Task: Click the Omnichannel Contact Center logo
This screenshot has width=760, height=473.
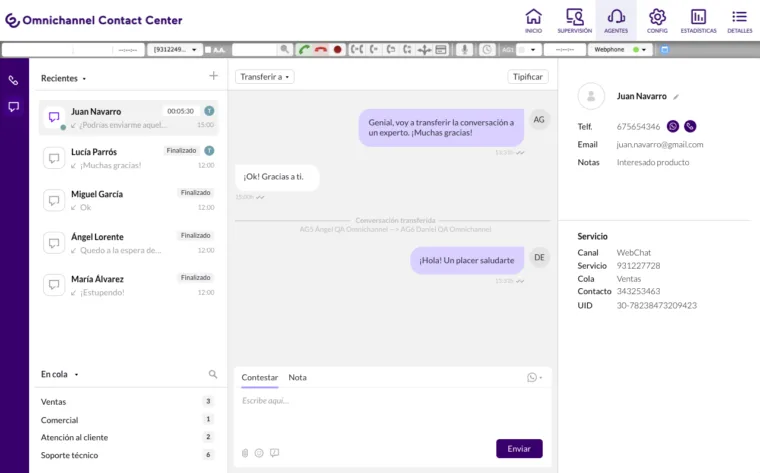Action: [x=94, y=20]
